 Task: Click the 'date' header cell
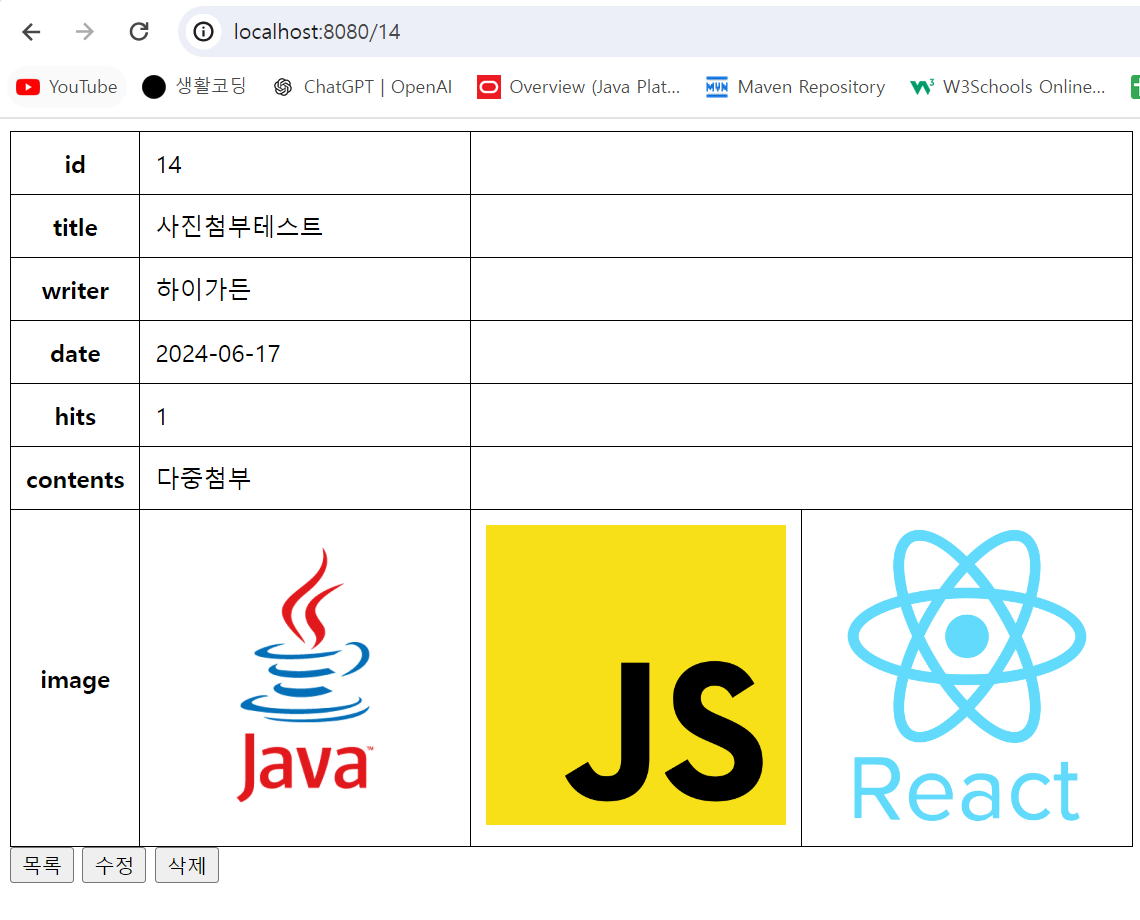[75, 353]
